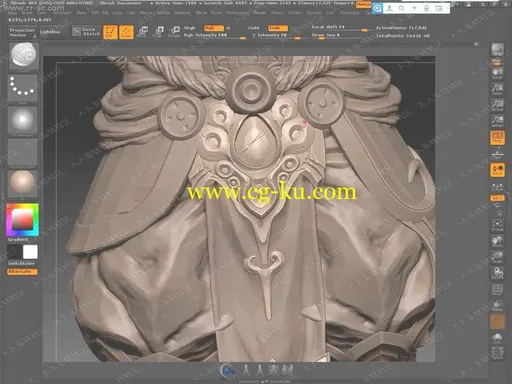This screenshot has width=512, height=384.
Task: Toggle the Solo mode icon
Action: [x=497, y=338]
